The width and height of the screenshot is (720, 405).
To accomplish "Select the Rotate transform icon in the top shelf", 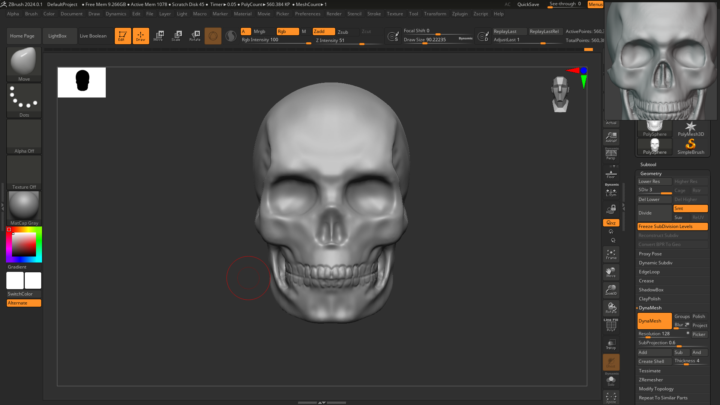I will click(195, 36).
